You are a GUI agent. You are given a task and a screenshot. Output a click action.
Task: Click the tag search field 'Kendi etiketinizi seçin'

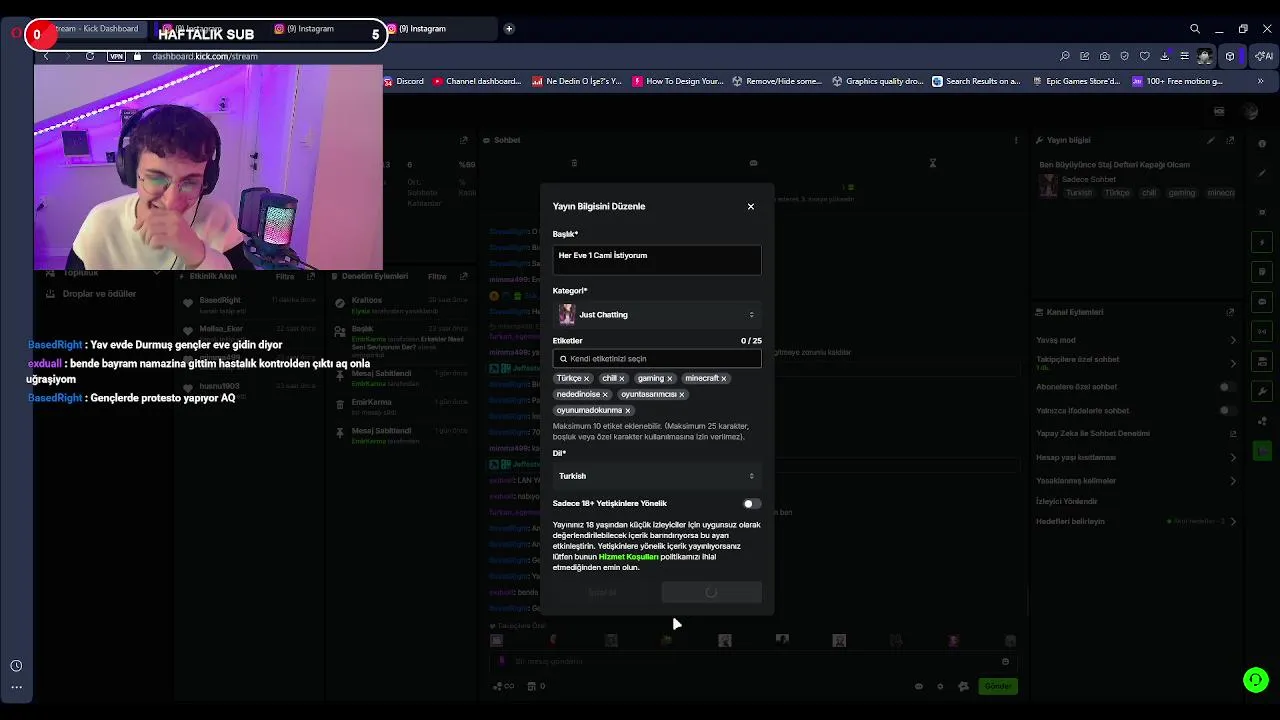click(x=657, y=358)
